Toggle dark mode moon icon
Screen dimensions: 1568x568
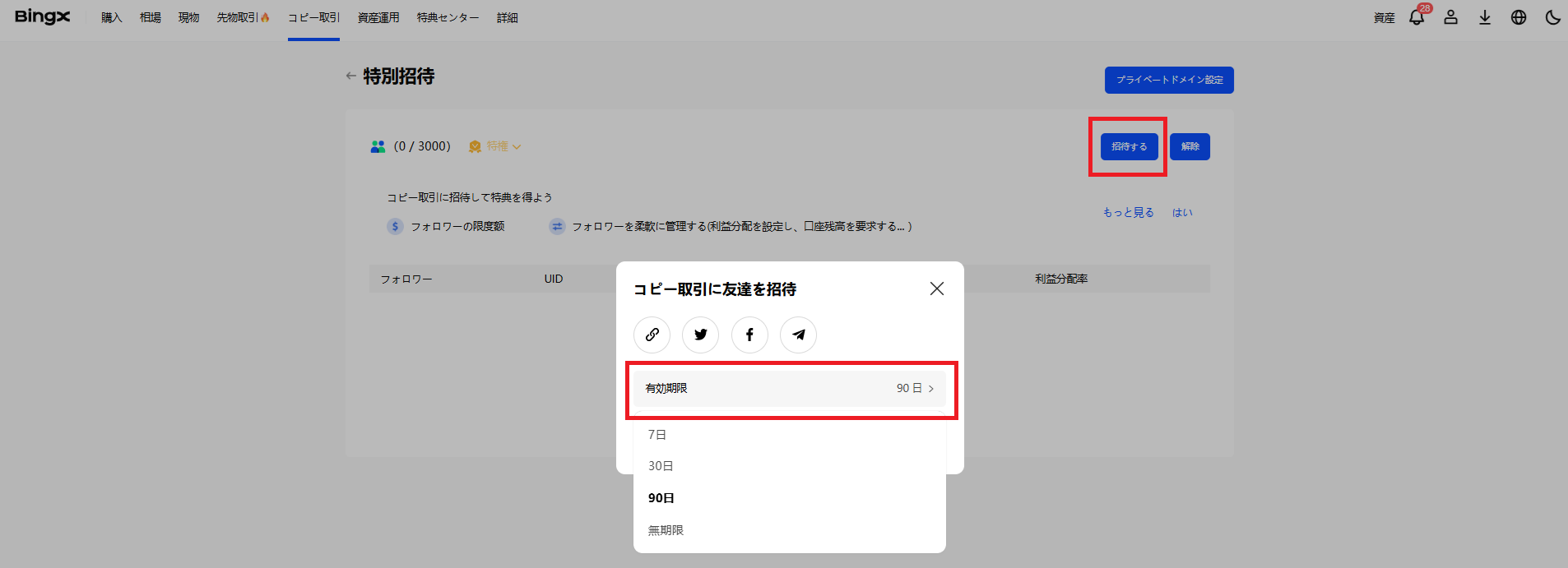click(1552, 17)
